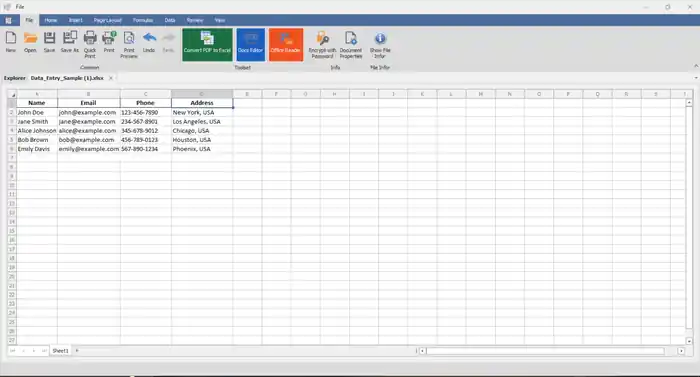Image resolution: width=700 pixels, height=377 pixels.
Task: Select the Alice Johnson cell
Action: [37, 131]
